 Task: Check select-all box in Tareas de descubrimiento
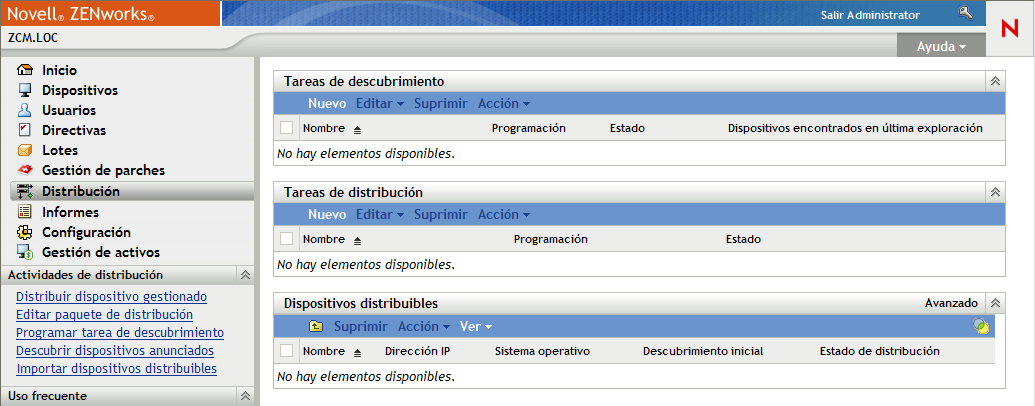[x=287, y=128]
